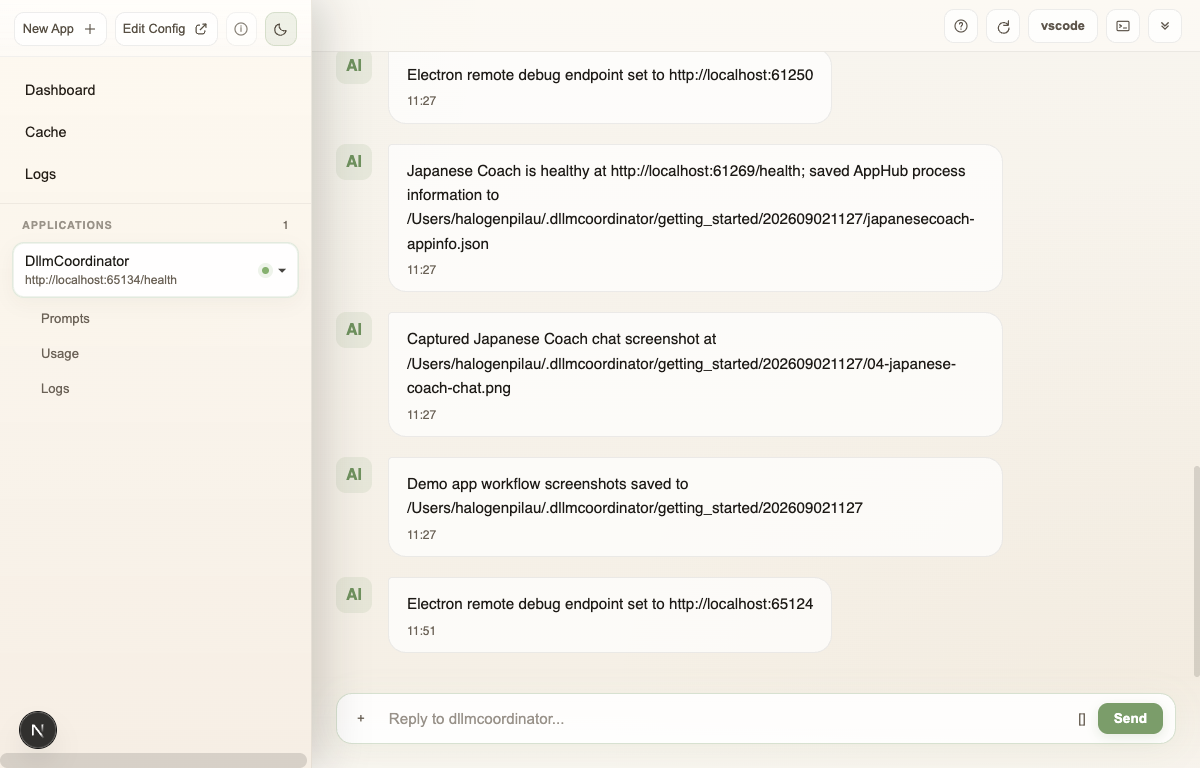Click the New App button label

tap(48, 29)
